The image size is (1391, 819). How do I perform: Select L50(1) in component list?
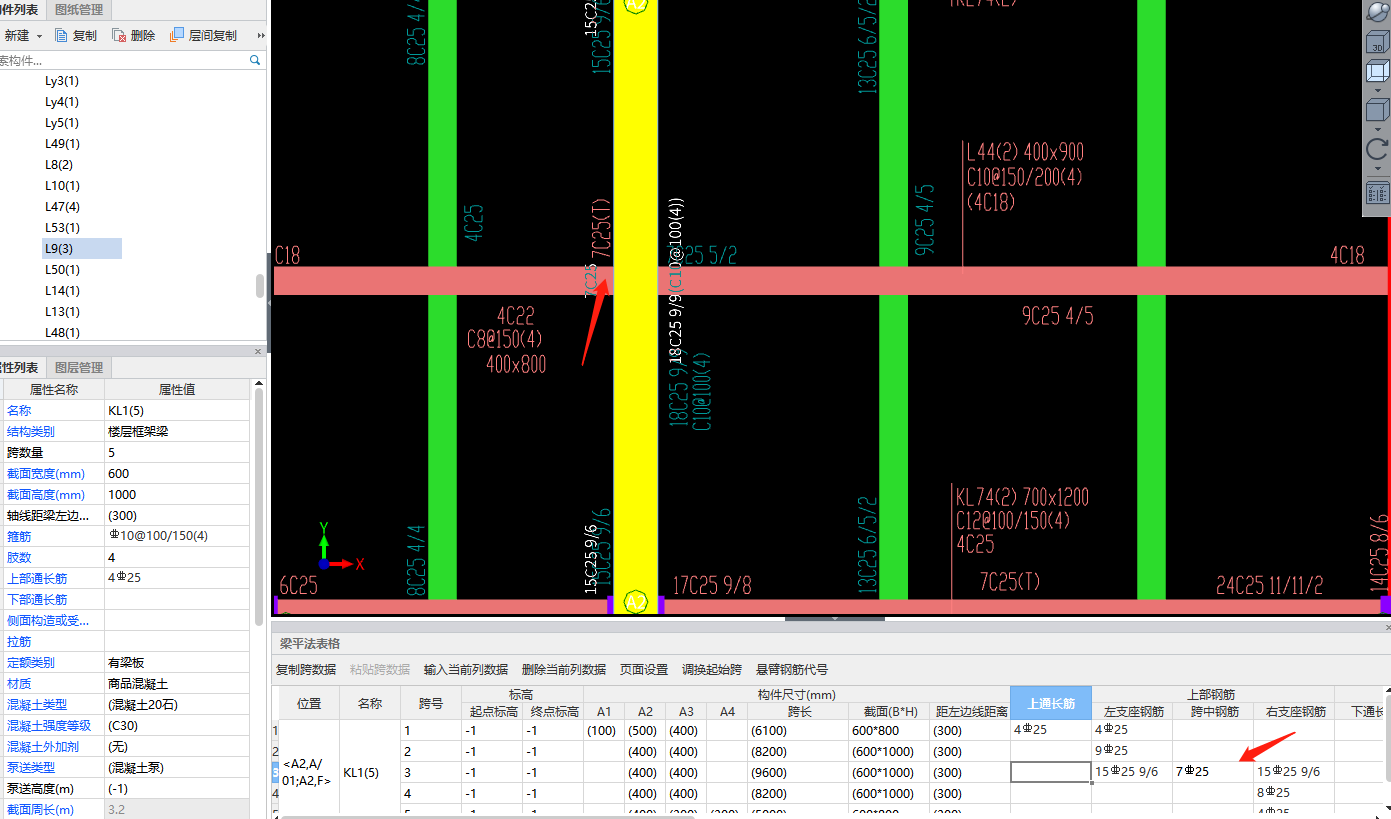click(62, 270)
